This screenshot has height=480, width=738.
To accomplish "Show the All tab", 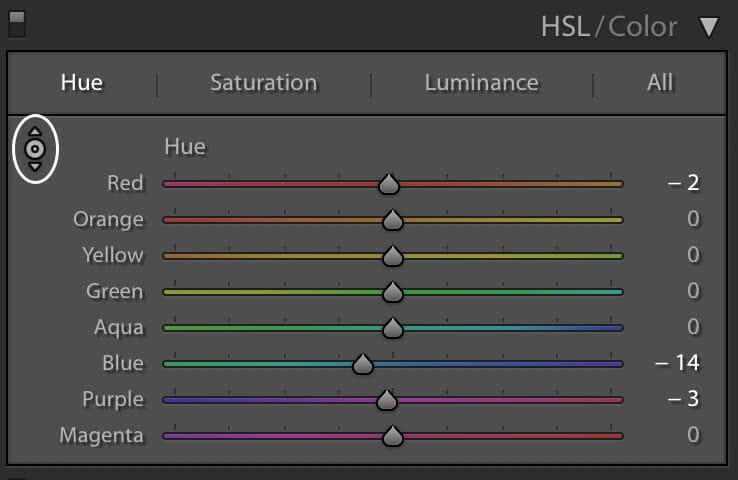I will pyautogui.click(x=660, y=82).
